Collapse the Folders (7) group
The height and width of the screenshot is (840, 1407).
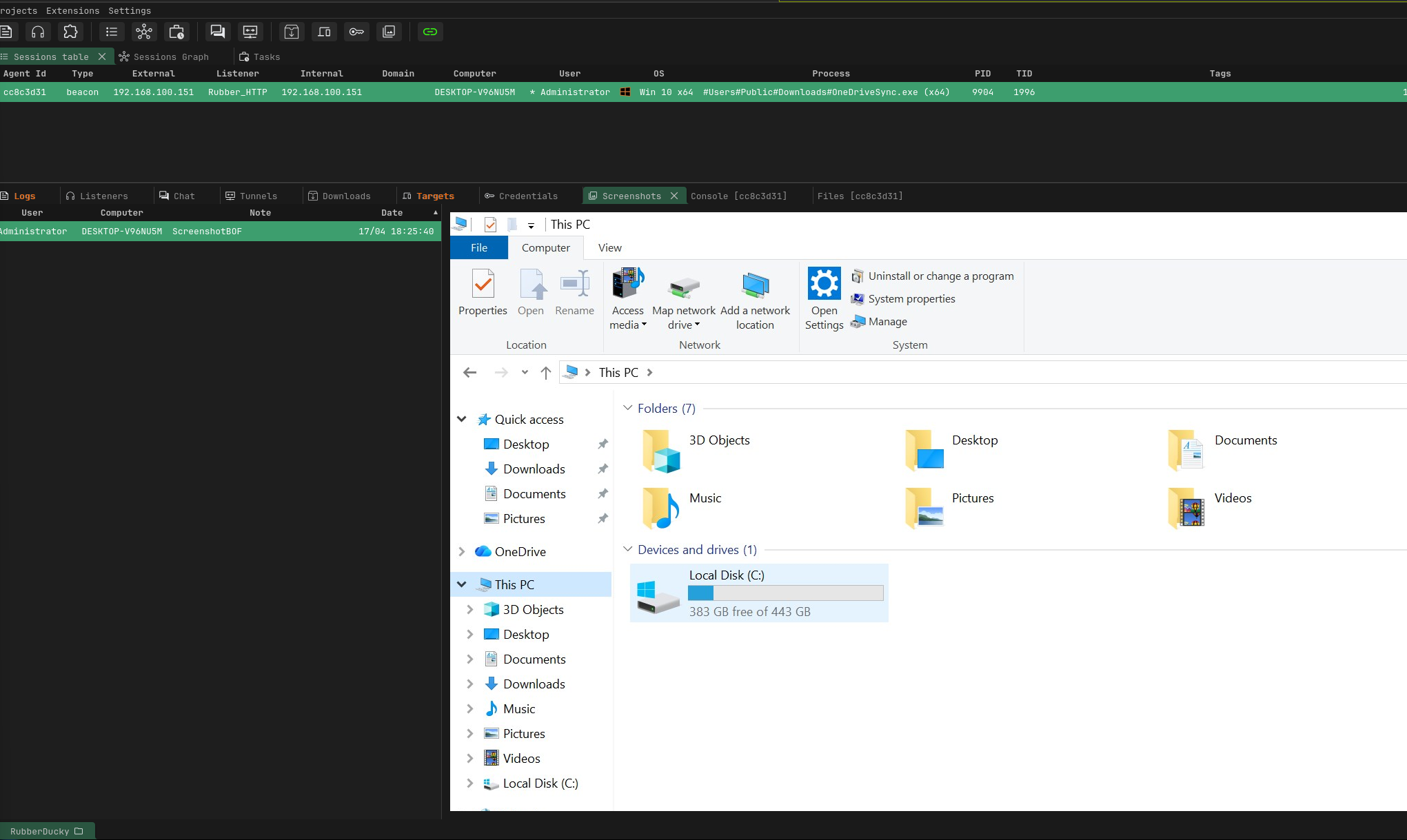click(x=627, y=408)
